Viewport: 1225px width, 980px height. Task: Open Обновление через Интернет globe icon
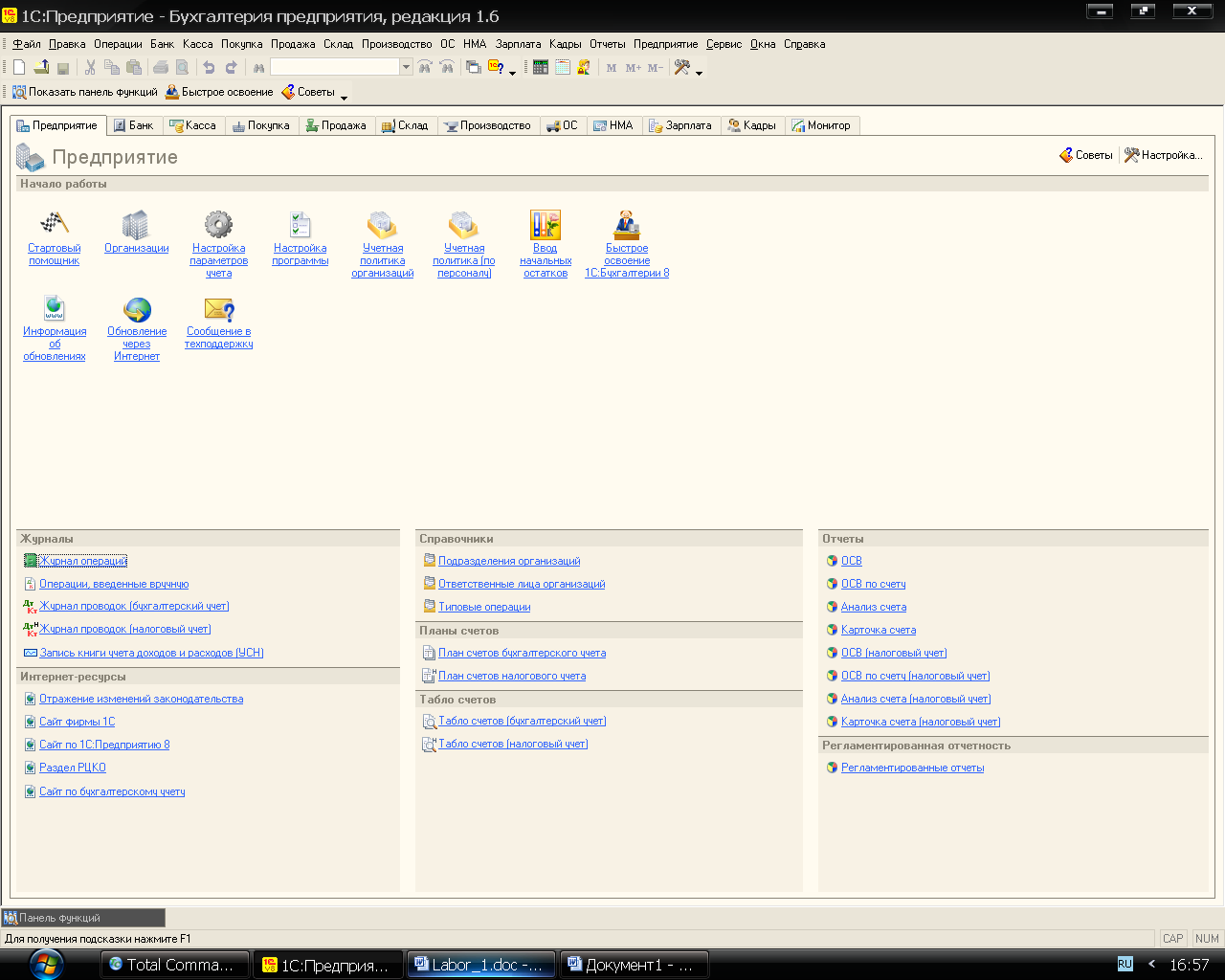(137, 308)
